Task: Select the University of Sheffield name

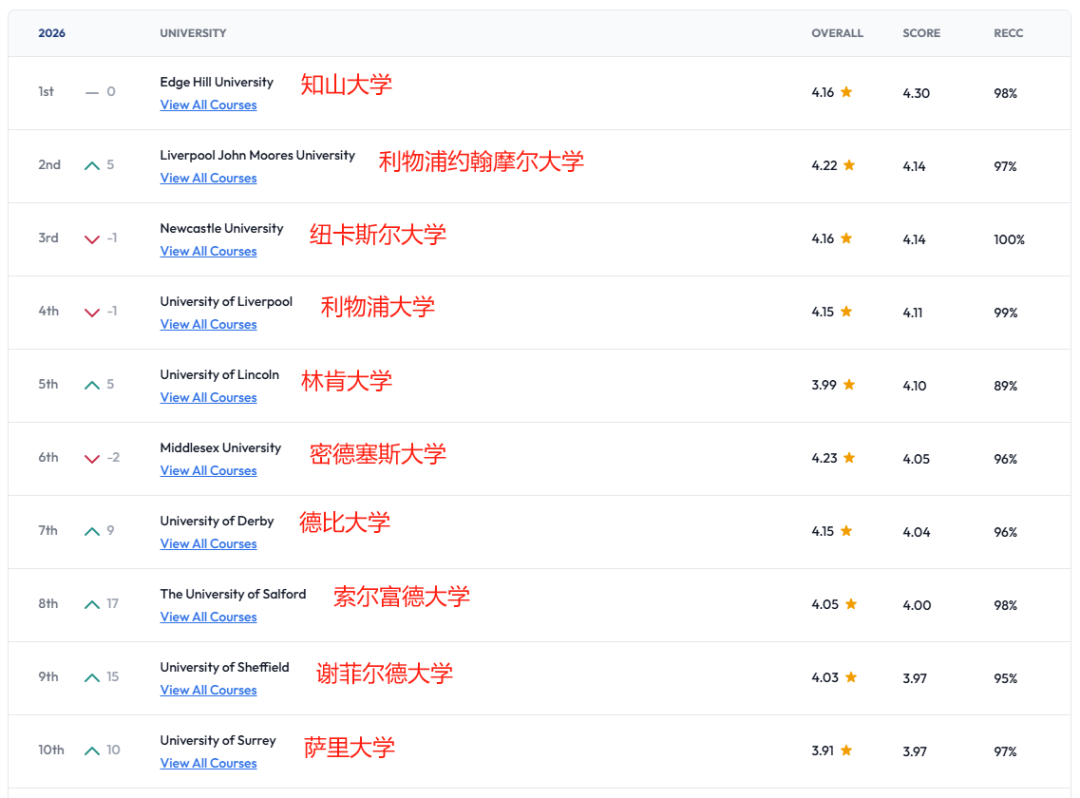Action: (x=225, y=667)
